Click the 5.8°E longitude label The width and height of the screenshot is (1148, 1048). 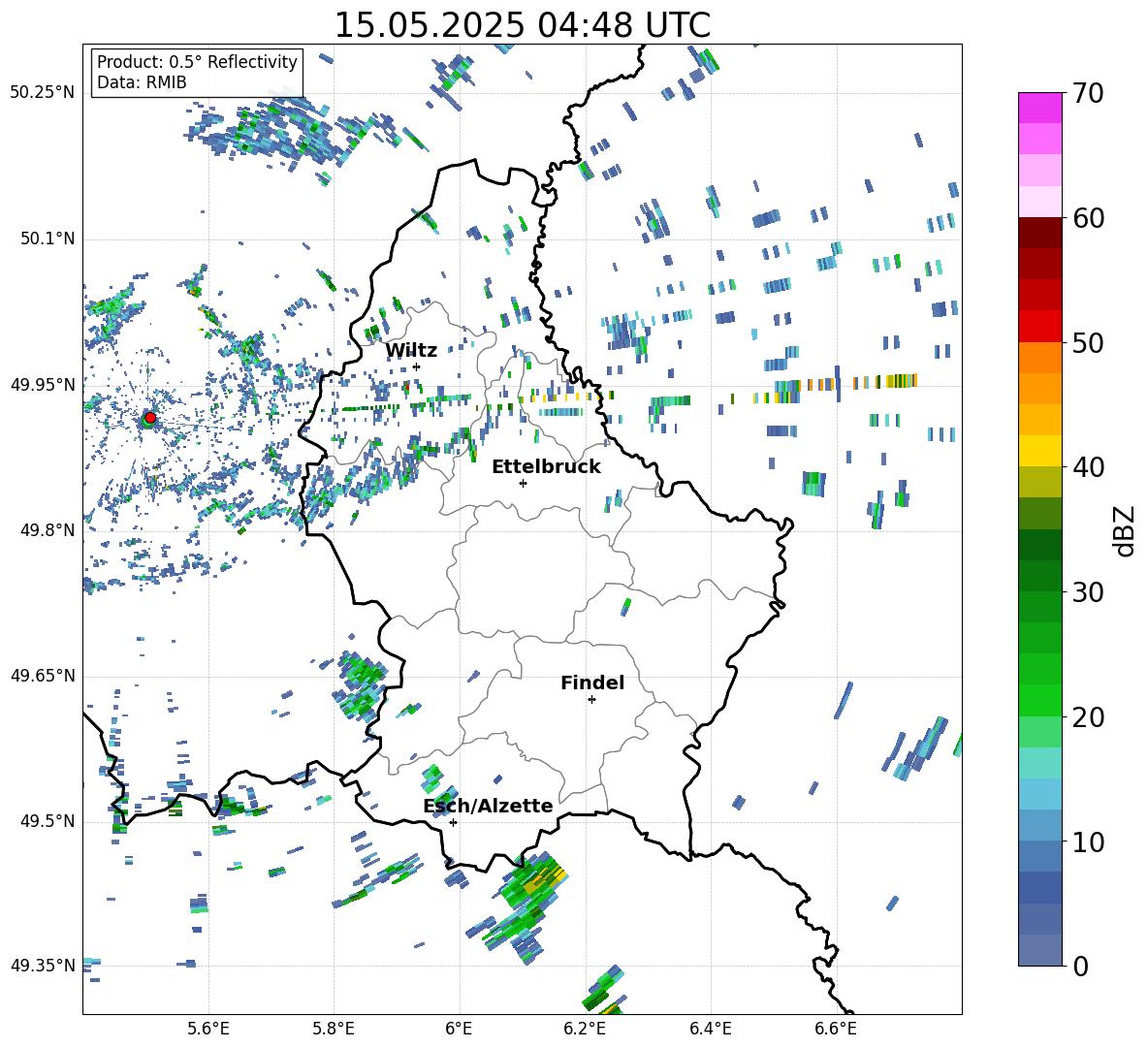(334, 1029)
